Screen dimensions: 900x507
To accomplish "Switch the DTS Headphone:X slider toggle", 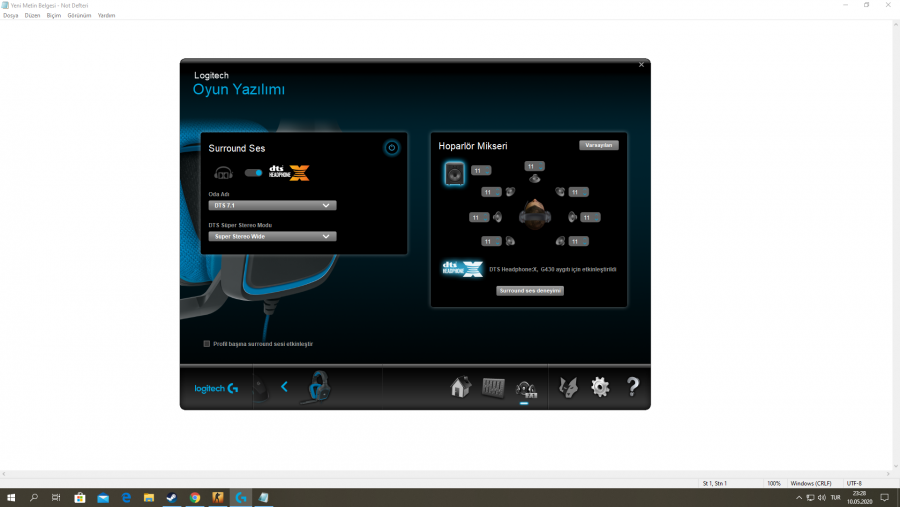I will click(x=253, y=172).
